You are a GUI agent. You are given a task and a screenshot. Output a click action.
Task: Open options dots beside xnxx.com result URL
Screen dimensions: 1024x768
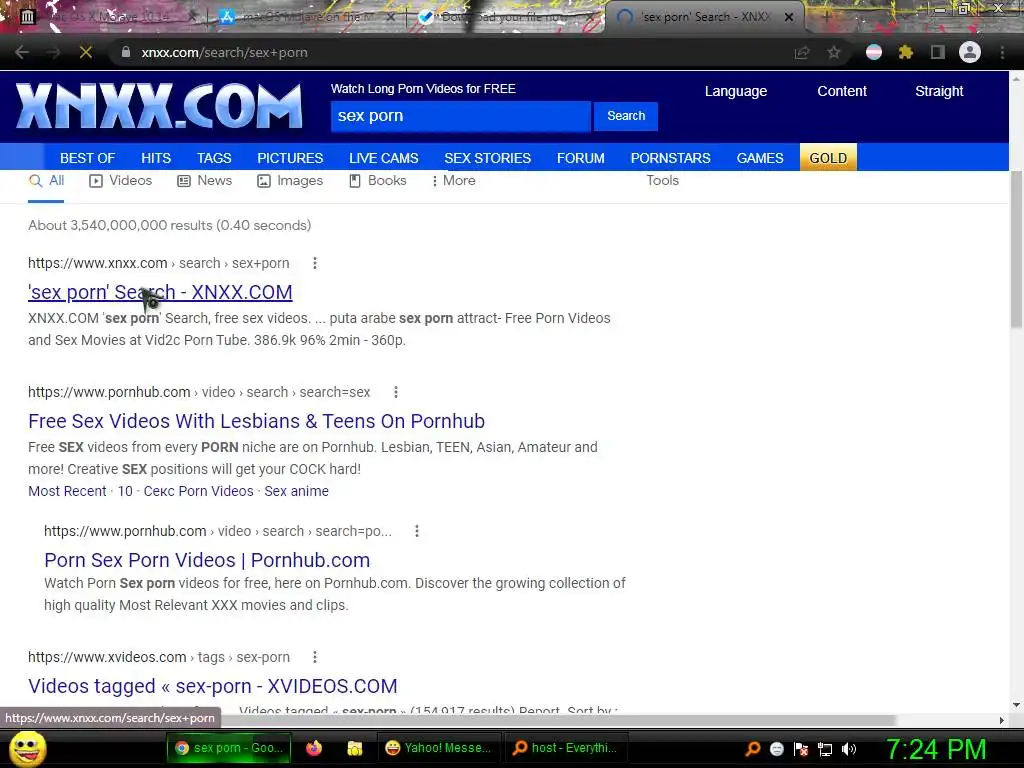click(x=315, y=263)
